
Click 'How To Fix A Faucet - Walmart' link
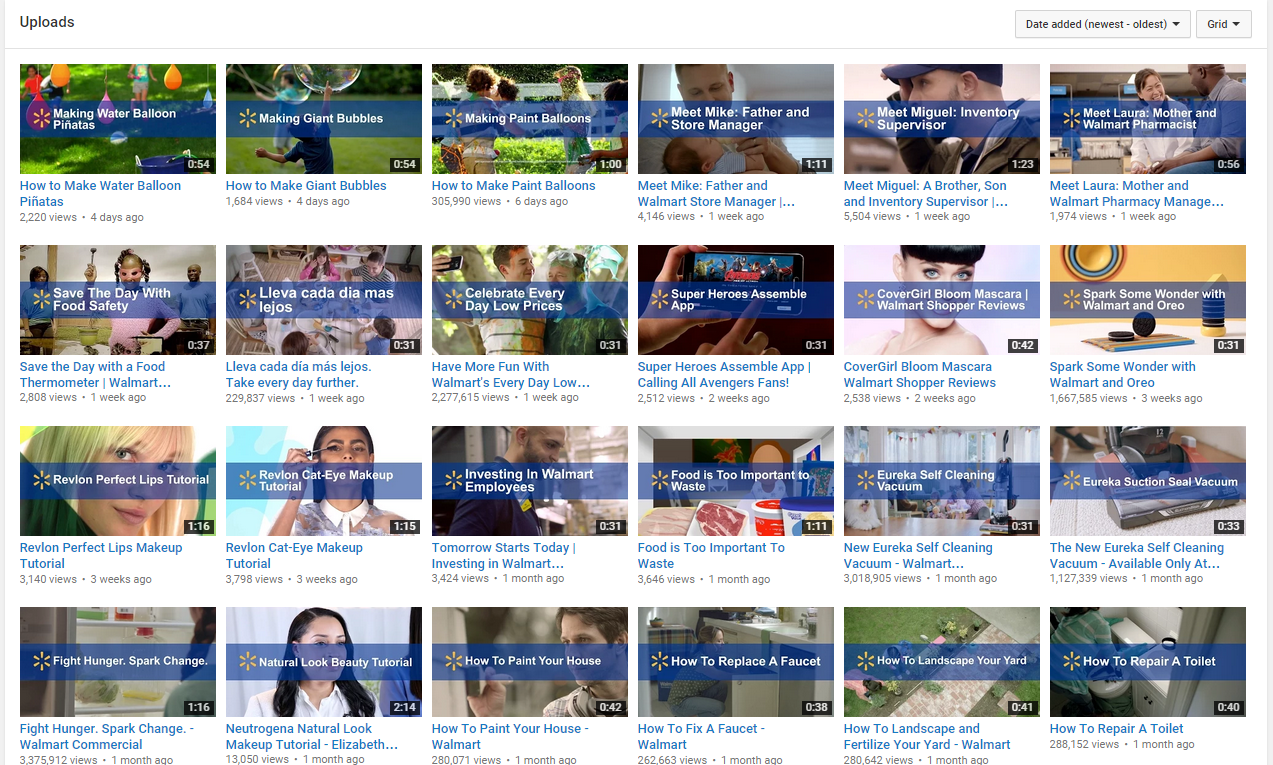click(701, 736)
